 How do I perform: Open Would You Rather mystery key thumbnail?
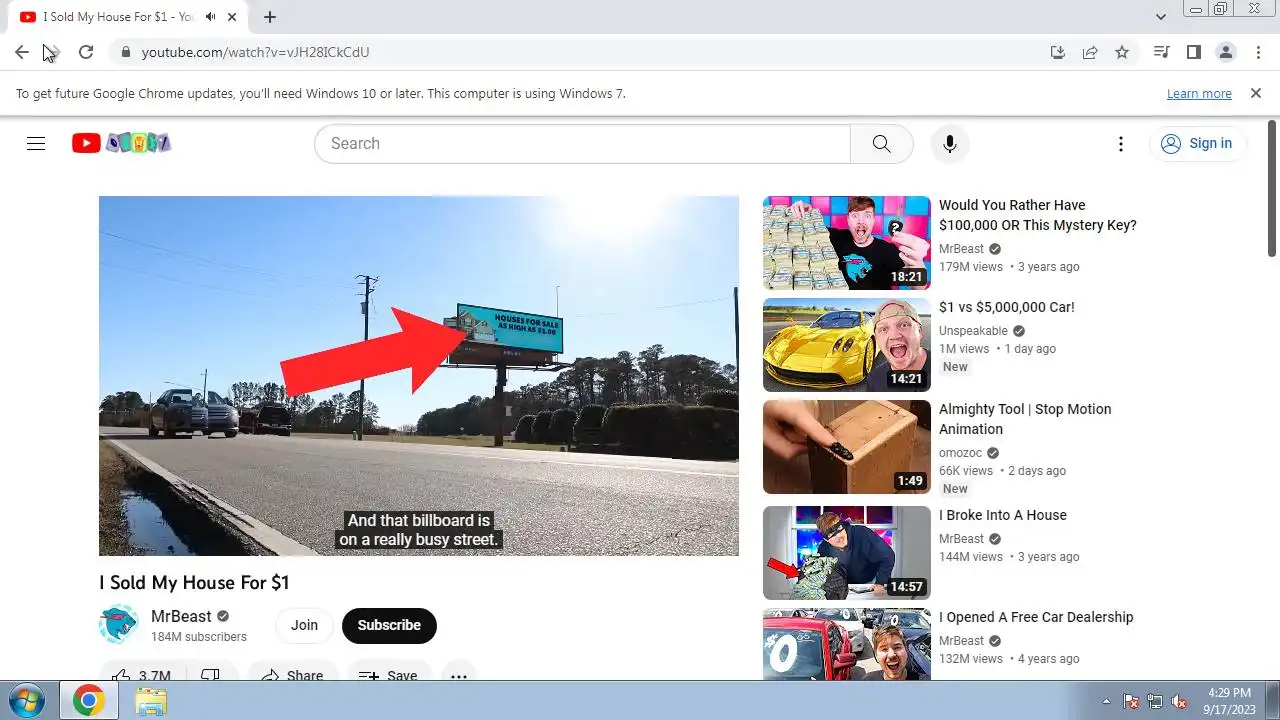(847, 243)
